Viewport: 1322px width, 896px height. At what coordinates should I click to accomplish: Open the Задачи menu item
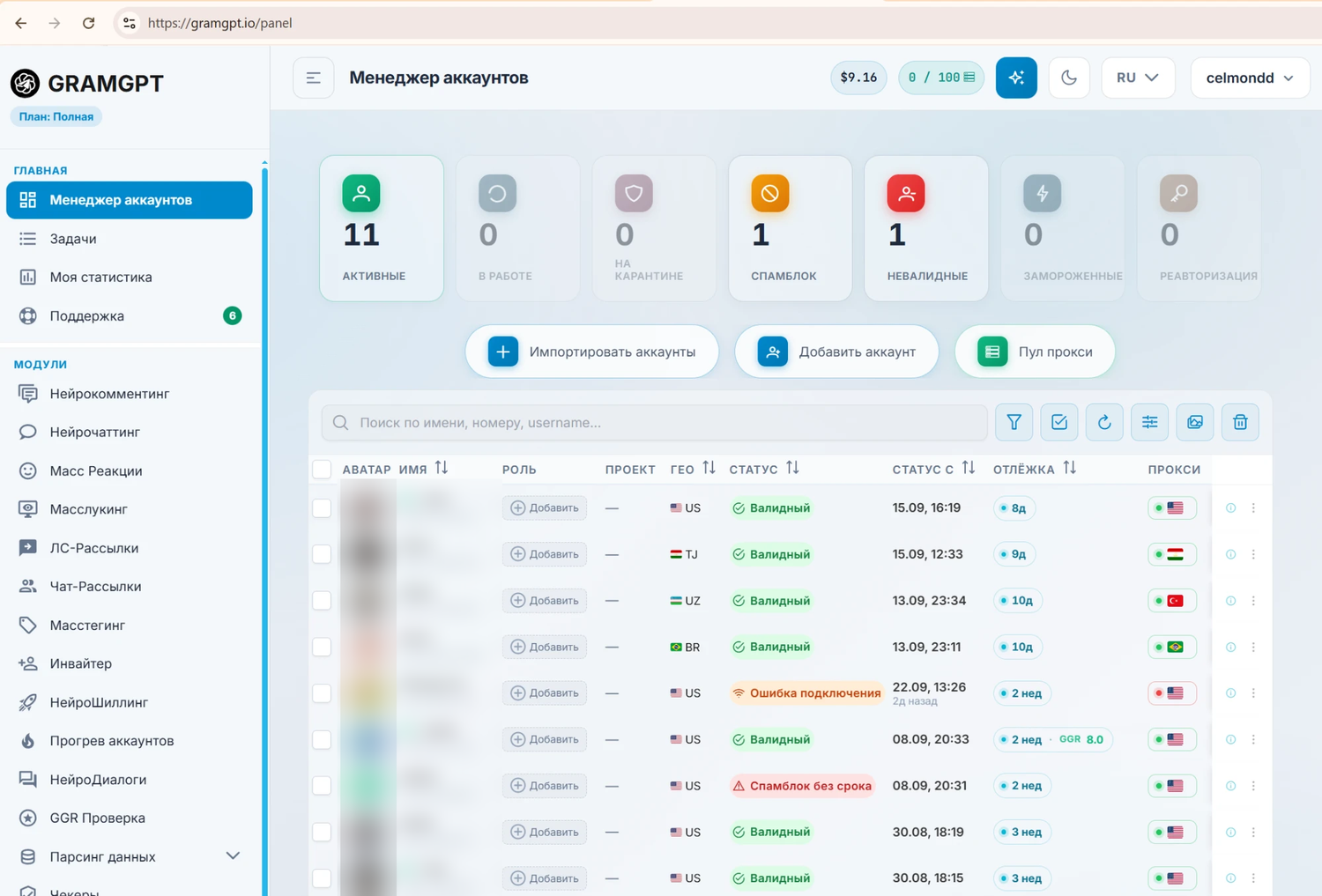pos(130,239)
